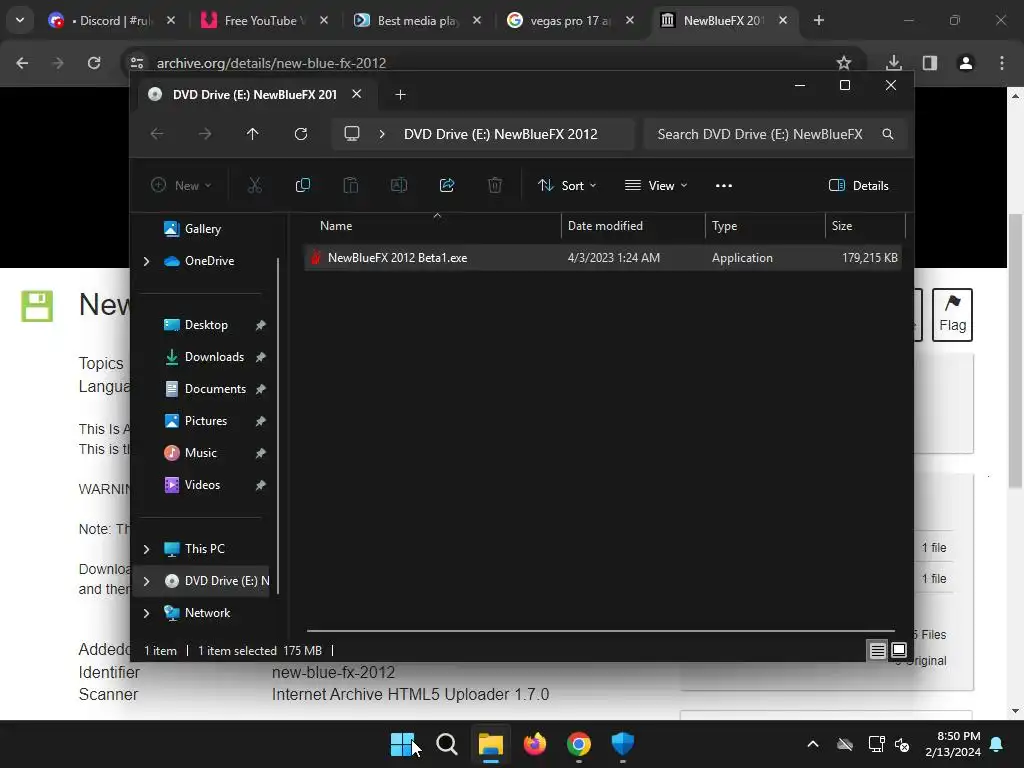
Task: Open File Explorer from the taskbar
Action: [x=490, y=744]
